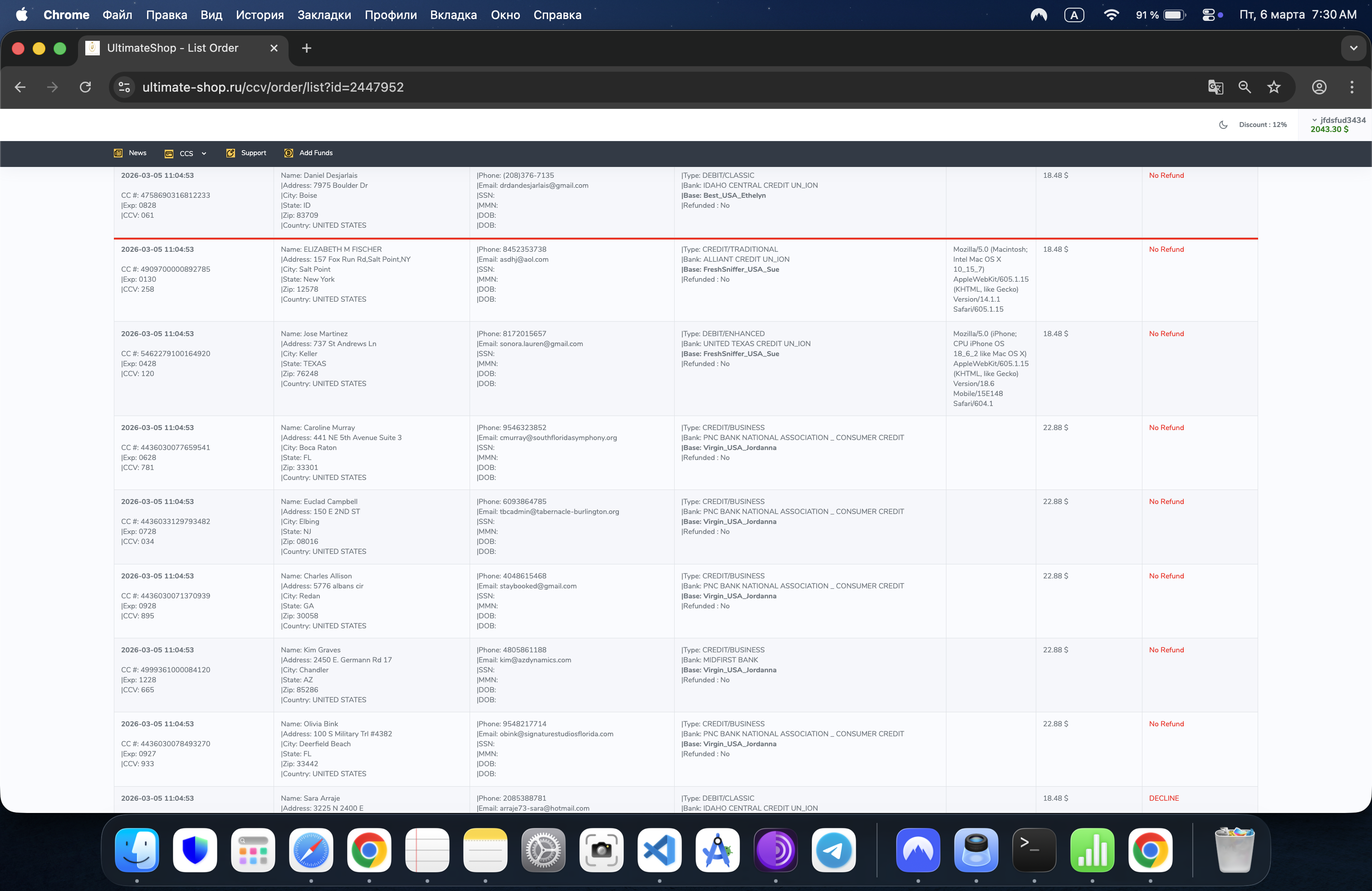Reload the page with the refresh icon
This screenshot has height=891, width=1372.
tap(85, 87)
